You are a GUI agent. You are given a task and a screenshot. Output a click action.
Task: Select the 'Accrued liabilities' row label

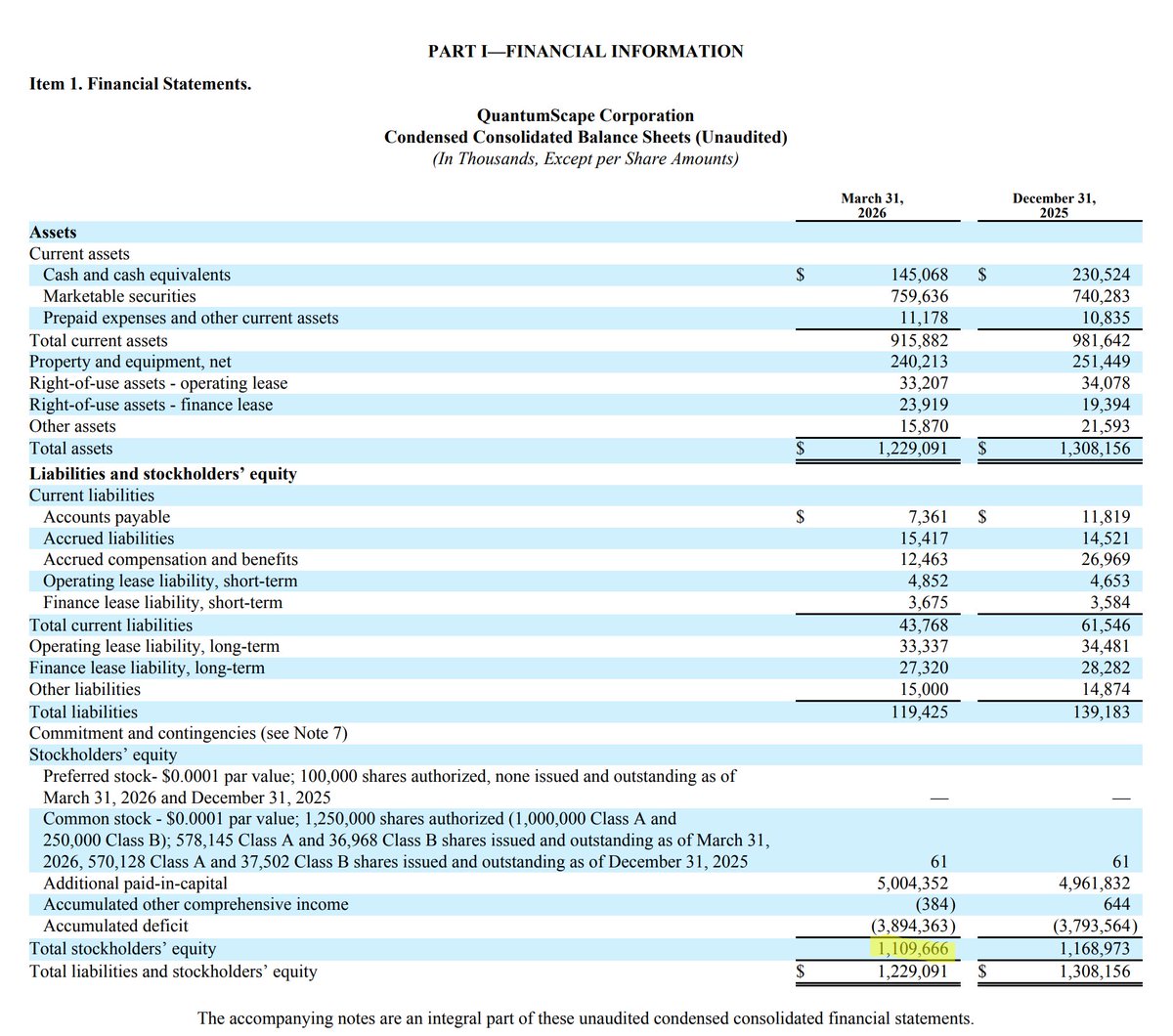(x=109, y=539)
